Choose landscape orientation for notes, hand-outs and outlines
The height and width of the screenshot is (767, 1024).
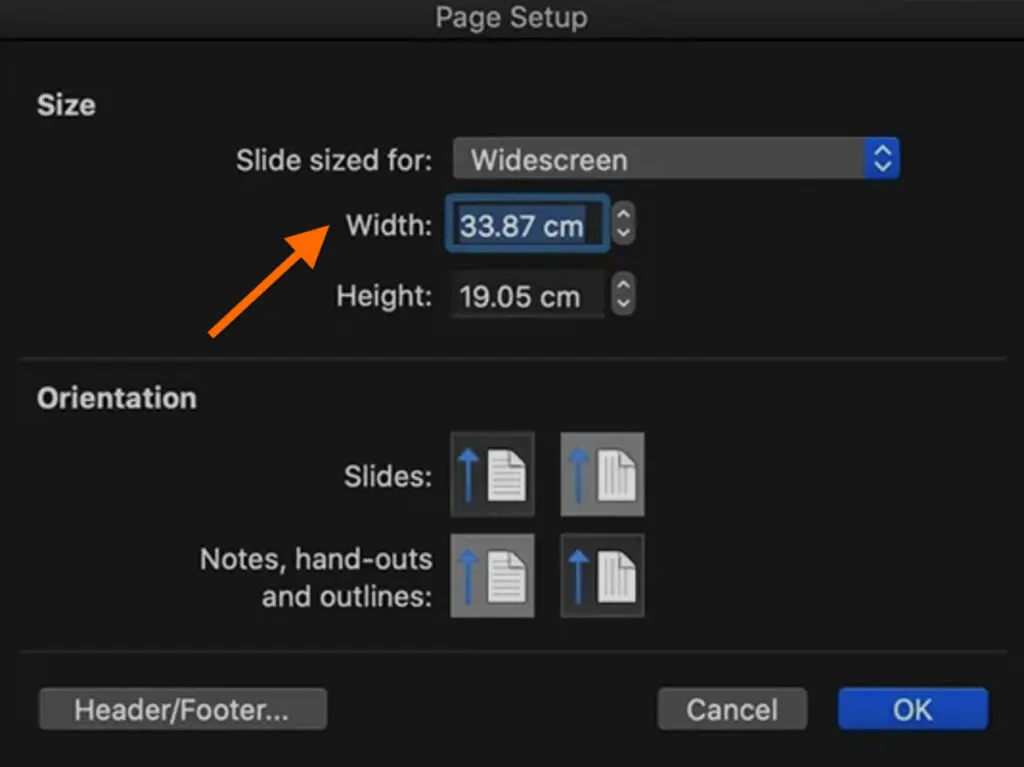coord(602,576)
